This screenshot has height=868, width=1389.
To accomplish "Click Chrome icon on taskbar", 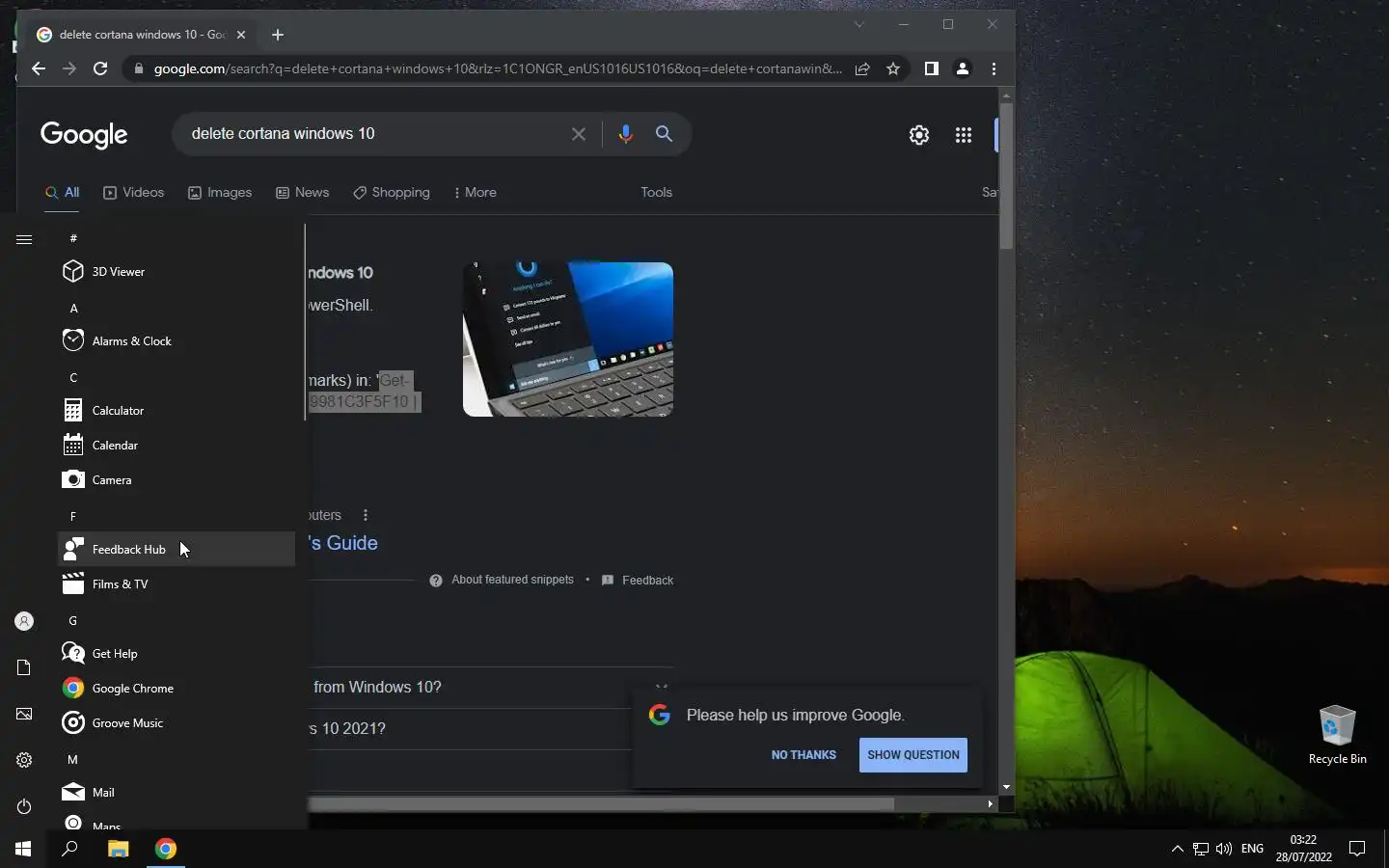I will coord(166,849).
